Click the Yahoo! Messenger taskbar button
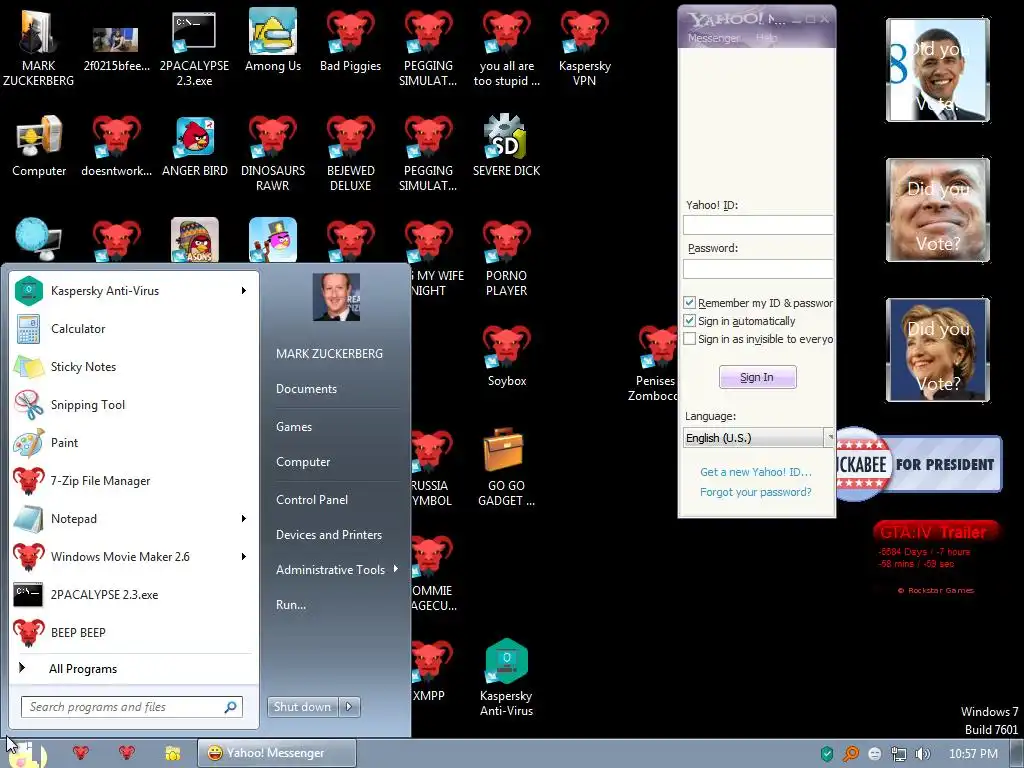The height and width of the screenshot is (768, 1024). pos(277,753)
